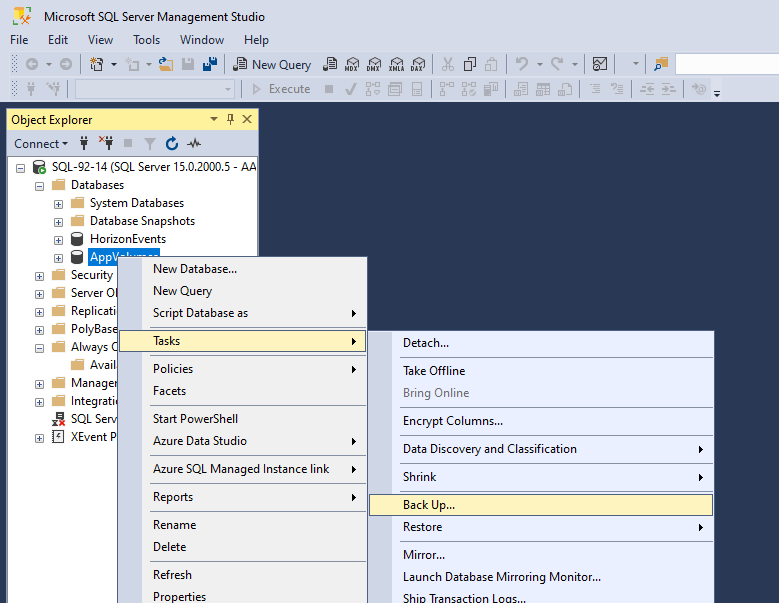Click the MDX query icon in toolbar
The height and width of the screenshot is (603, 779).
coord(351,64)
